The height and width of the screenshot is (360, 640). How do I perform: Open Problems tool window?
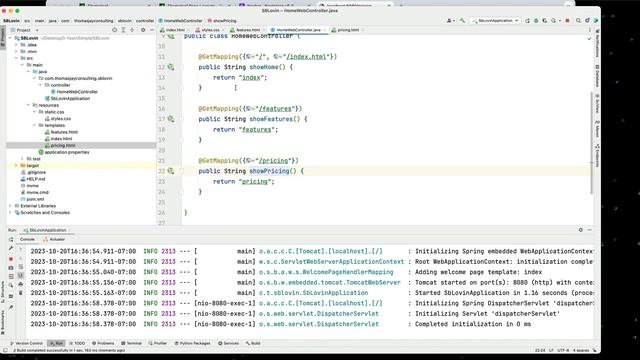103,343
